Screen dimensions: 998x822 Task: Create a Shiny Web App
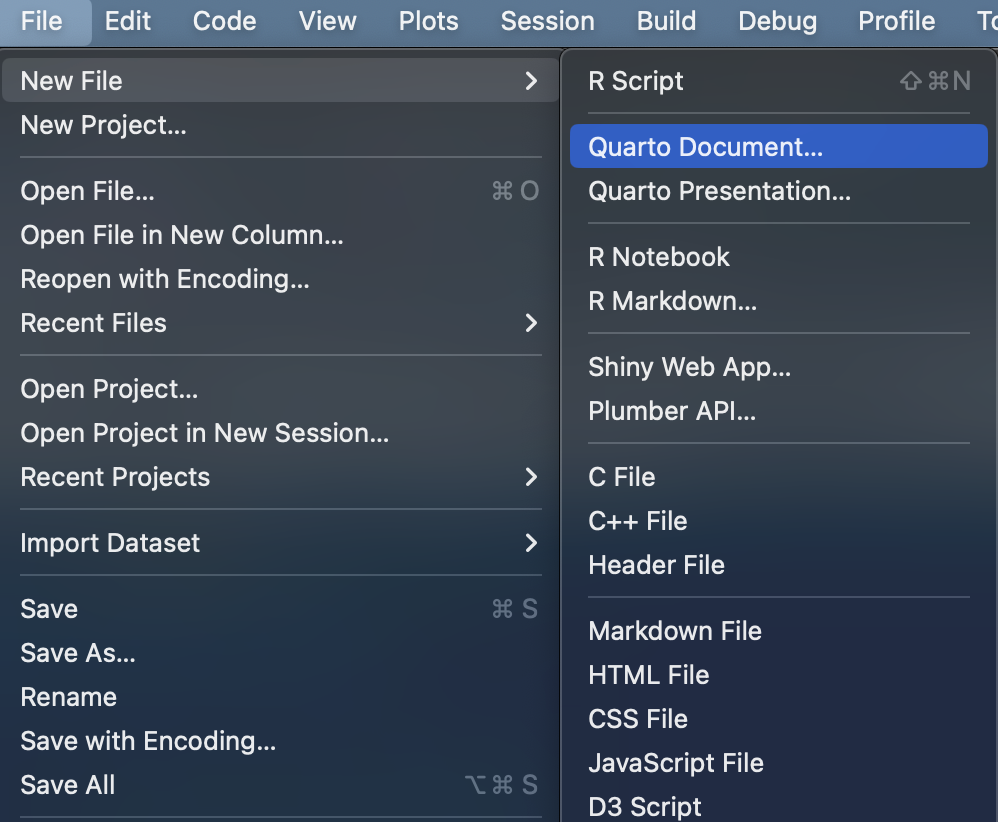[689, 367]
